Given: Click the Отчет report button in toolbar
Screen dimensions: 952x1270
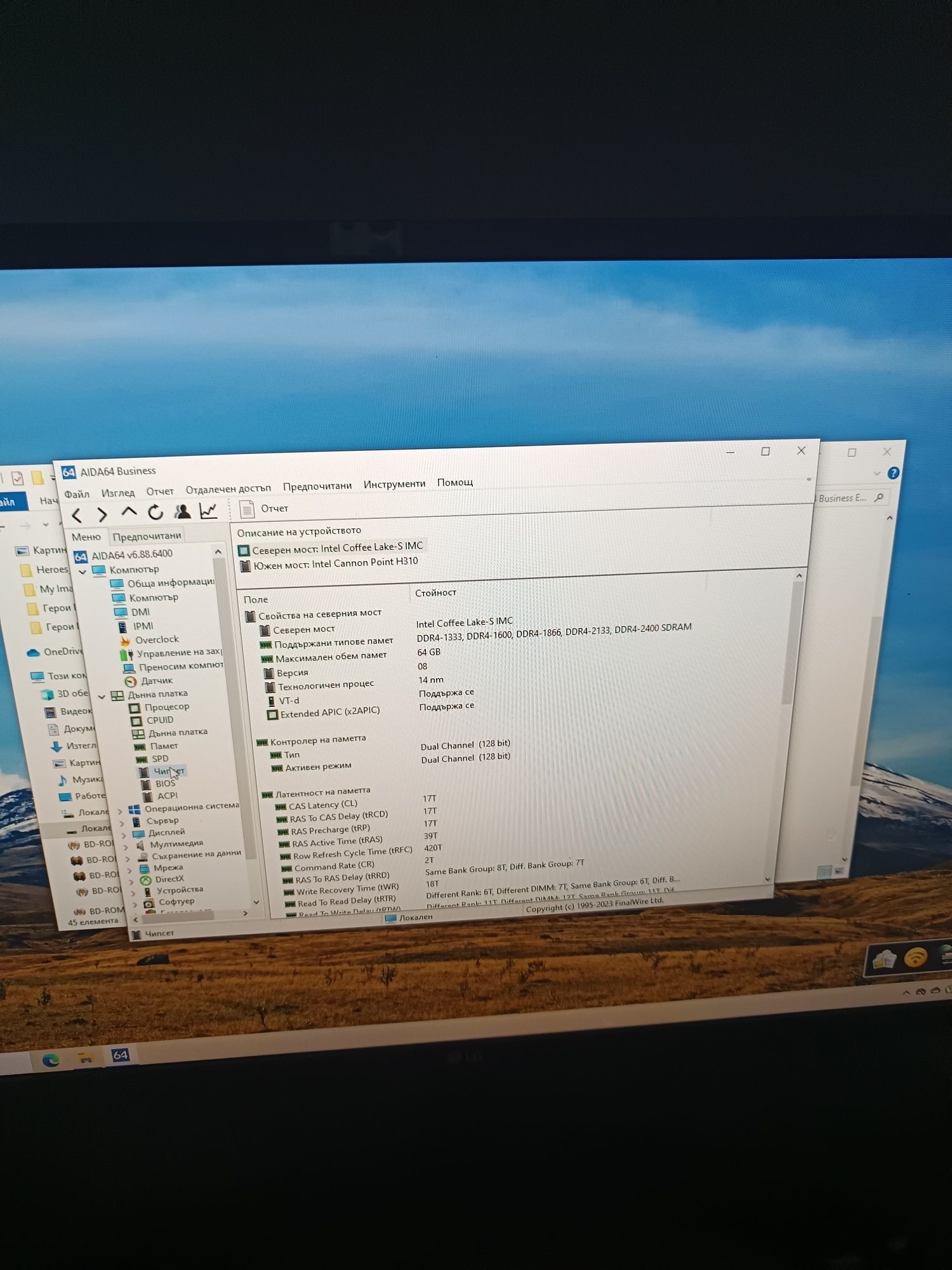Looking at the screenshot, I should tap(265, 509).
